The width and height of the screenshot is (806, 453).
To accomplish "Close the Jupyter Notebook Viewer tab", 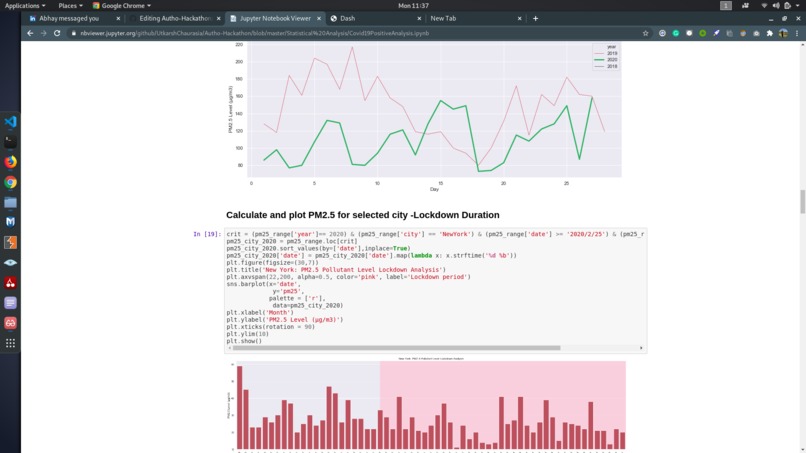I will [x=319, y=19].
